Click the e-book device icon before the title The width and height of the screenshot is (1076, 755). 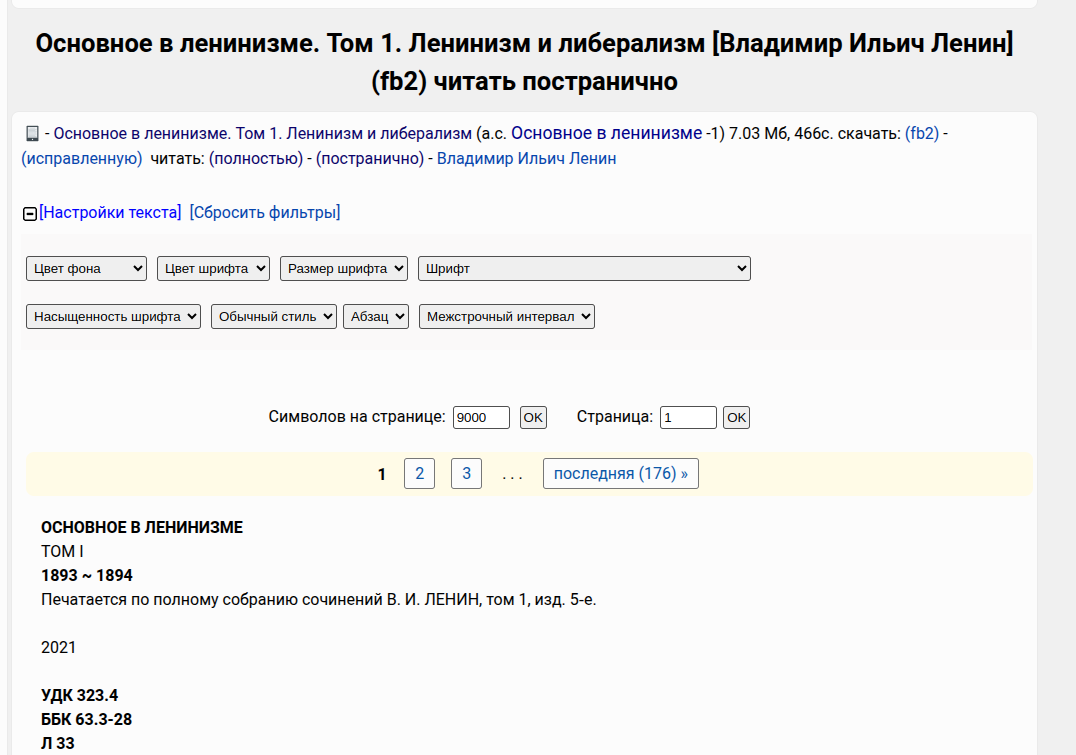pos(32,134)
